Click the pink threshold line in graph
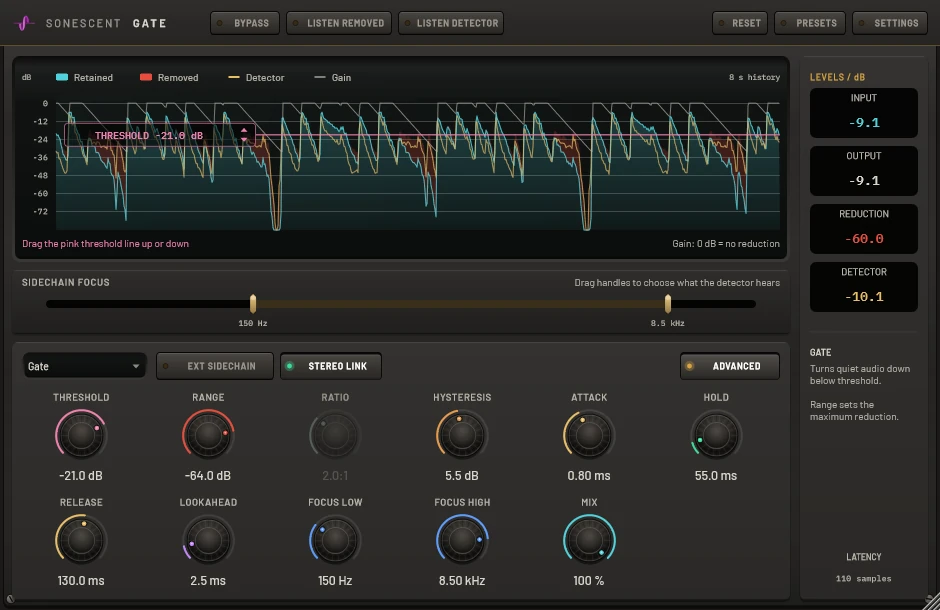This screenshot has height=610, width=940. coord(516,135)
